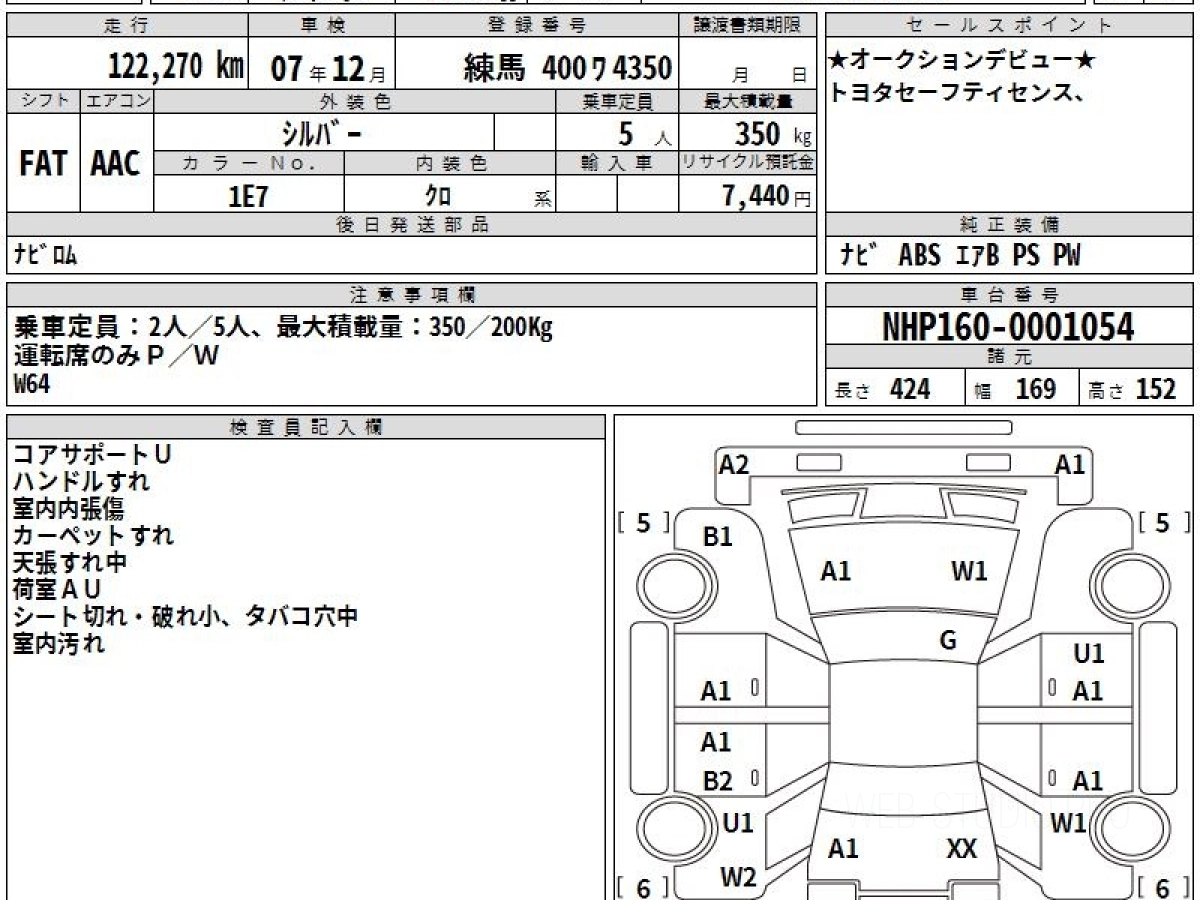Select the シフト header cell
The width and height of the screenshot is (1200, 900).
[x=43, y=101]
